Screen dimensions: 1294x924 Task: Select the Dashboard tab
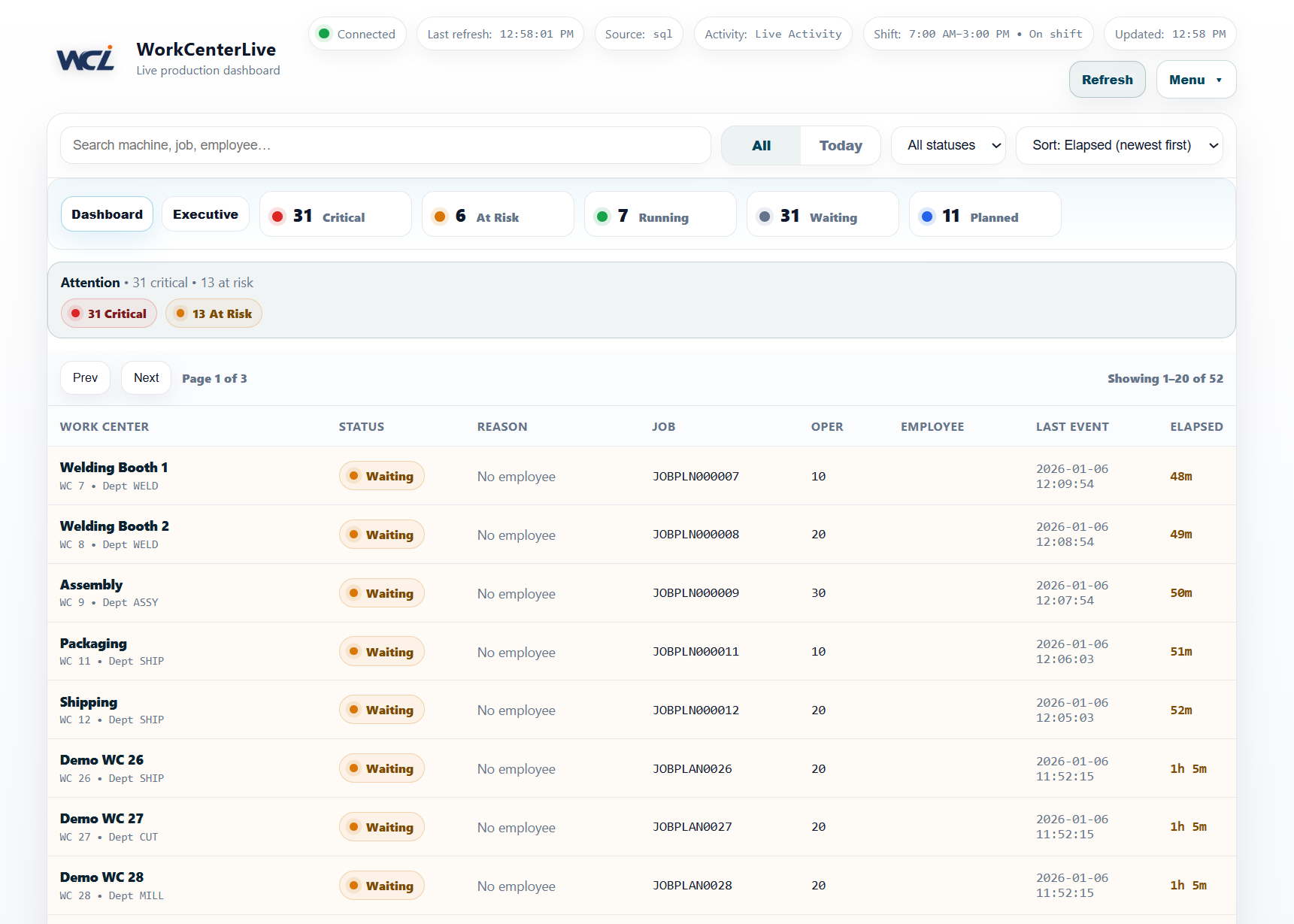(x=107, y=214)
